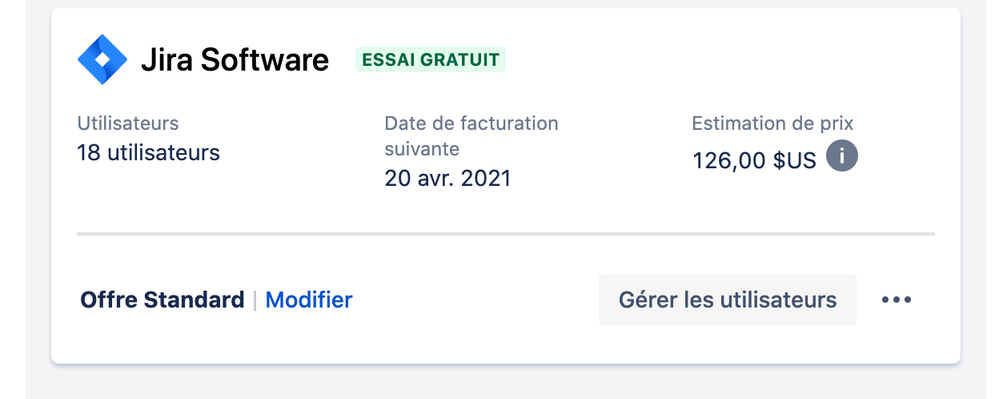The width and height of the screenshot is (999, 399).
Task: Click the word suivante under Date de facturation
Action: coord(422,149)
